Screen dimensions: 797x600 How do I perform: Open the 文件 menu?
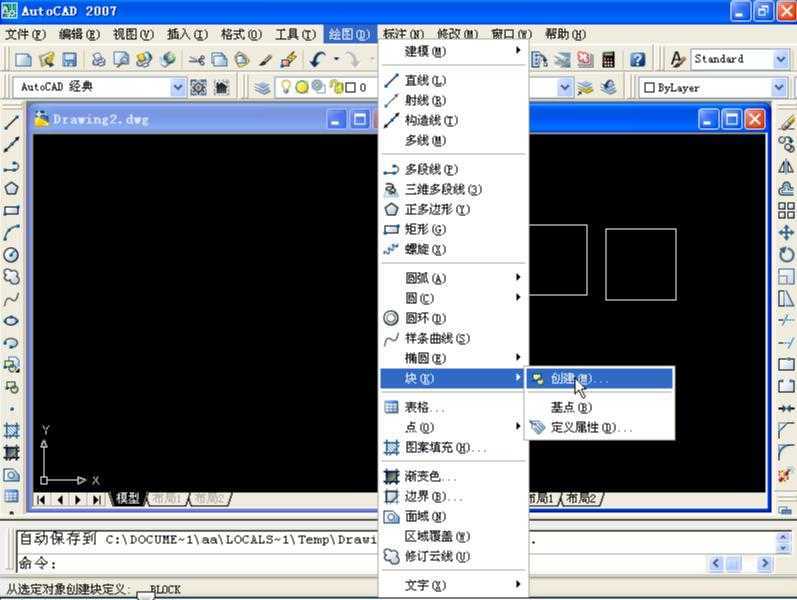pyautogui.click(x=25, y=34)
